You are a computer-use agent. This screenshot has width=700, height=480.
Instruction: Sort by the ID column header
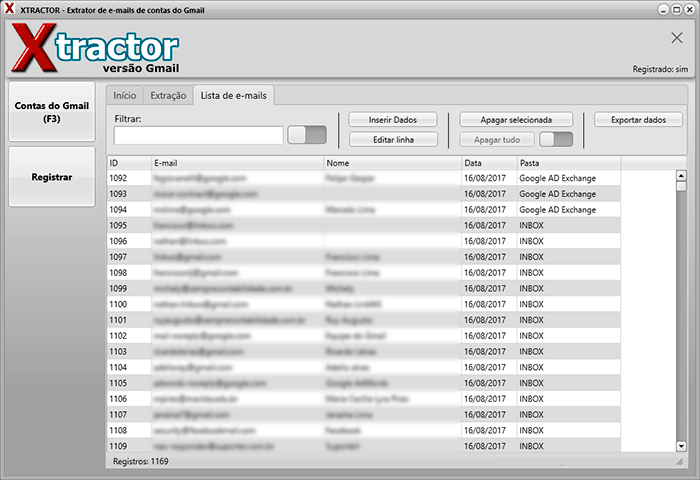pos(129,163)
